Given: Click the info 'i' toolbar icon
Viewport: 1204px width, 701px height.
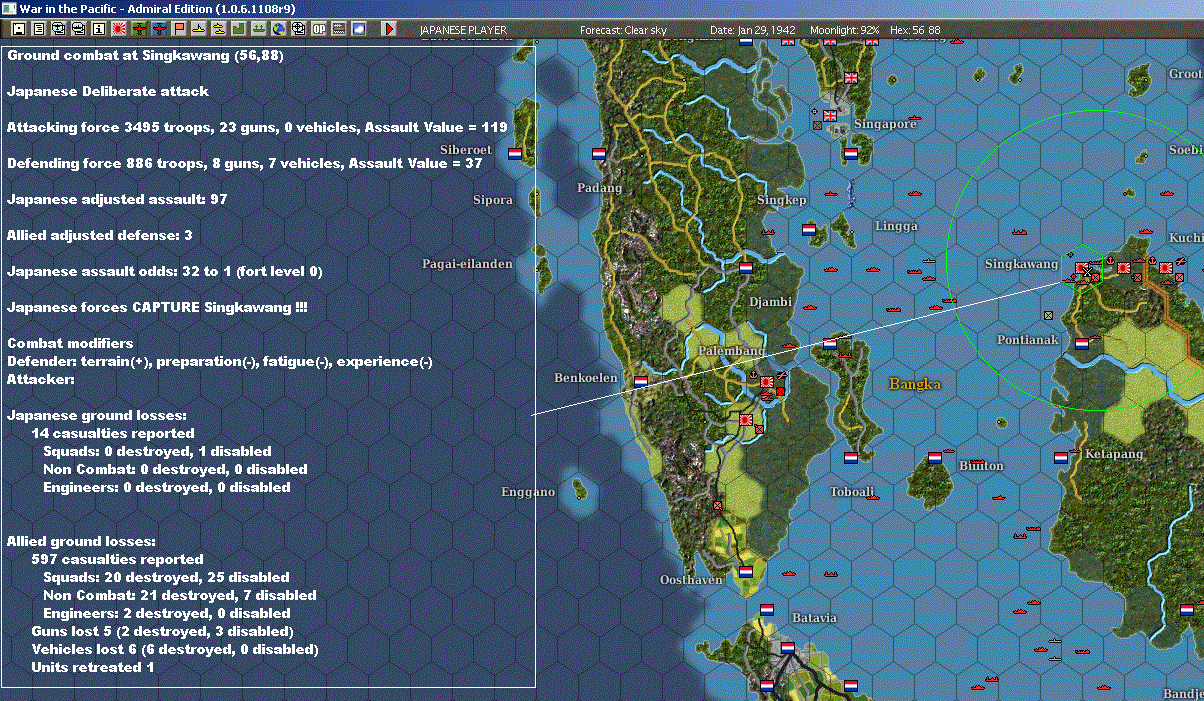Looking at the screenshot, I should 98,29.
